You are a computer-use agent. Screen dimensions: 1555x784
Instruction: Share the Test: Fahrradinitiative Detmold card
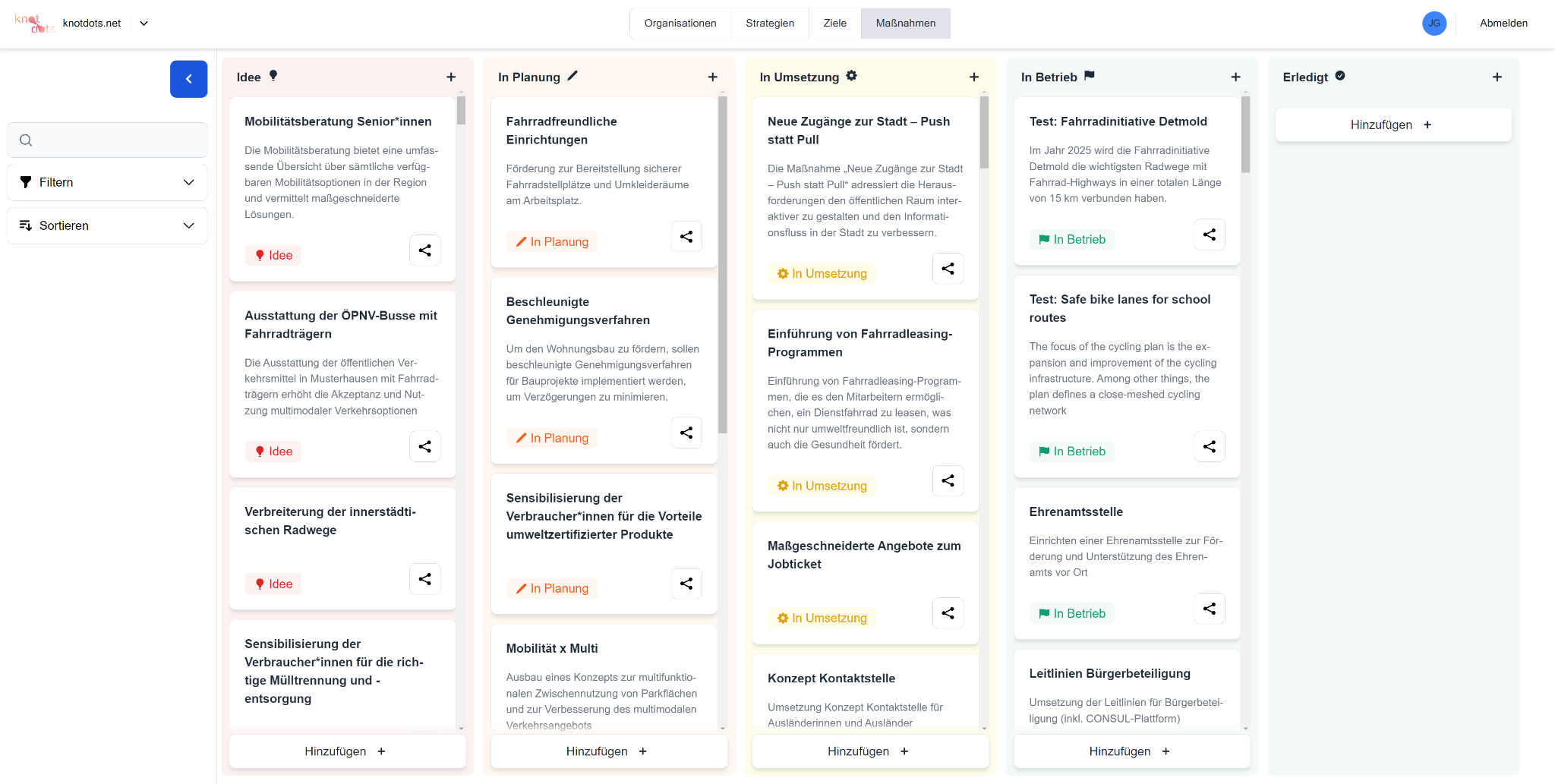click(1209, 234)
